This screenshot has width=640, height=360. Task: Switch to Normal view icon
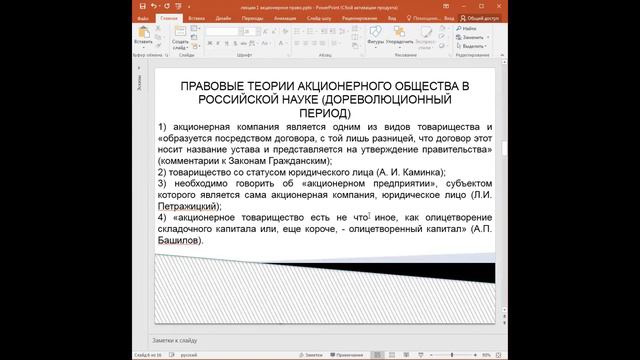[x=377, y=355]
